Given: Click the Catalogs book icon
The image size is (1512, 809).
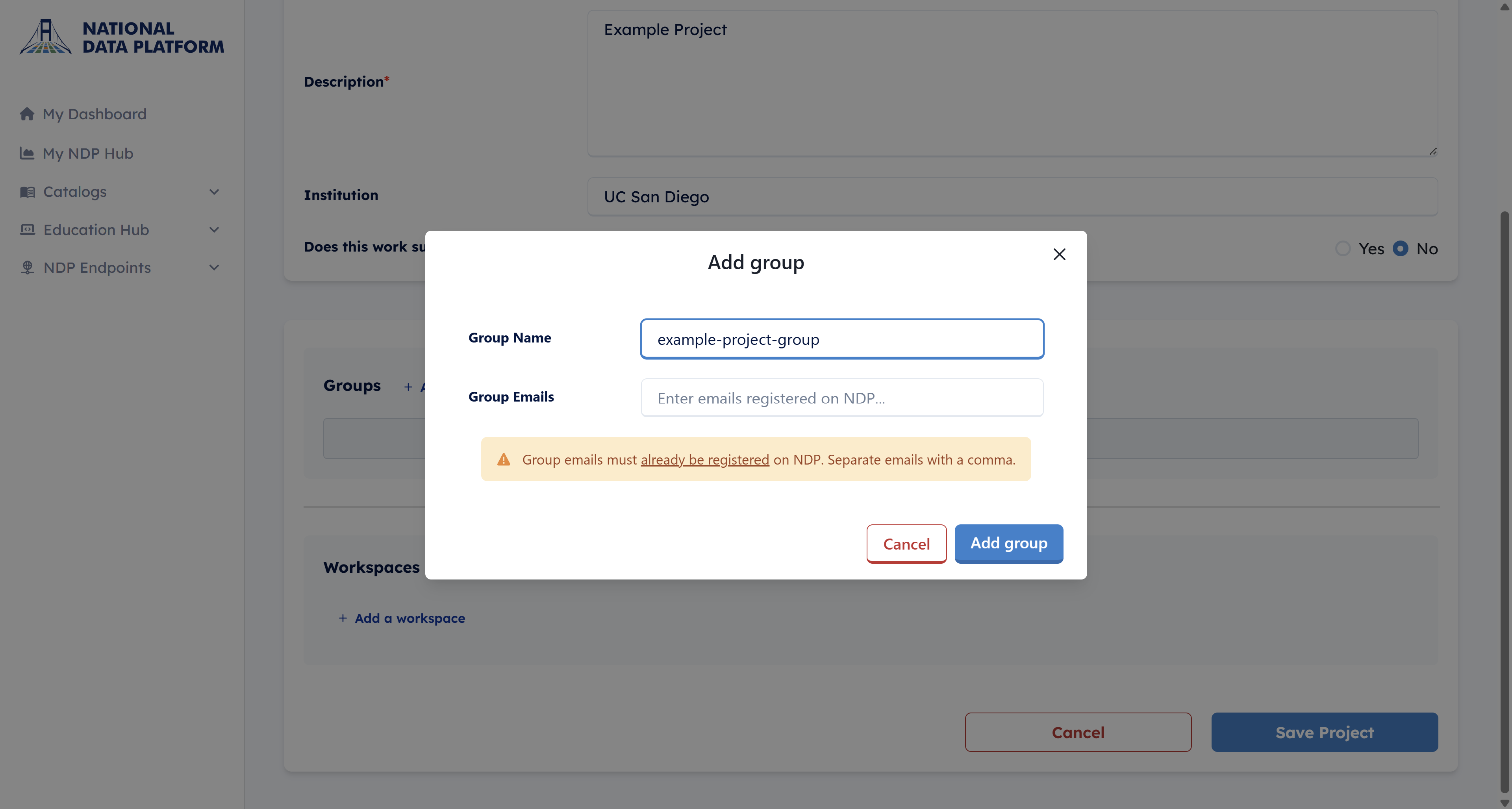Looking at the screenshot, I should [x=27, y=192].
